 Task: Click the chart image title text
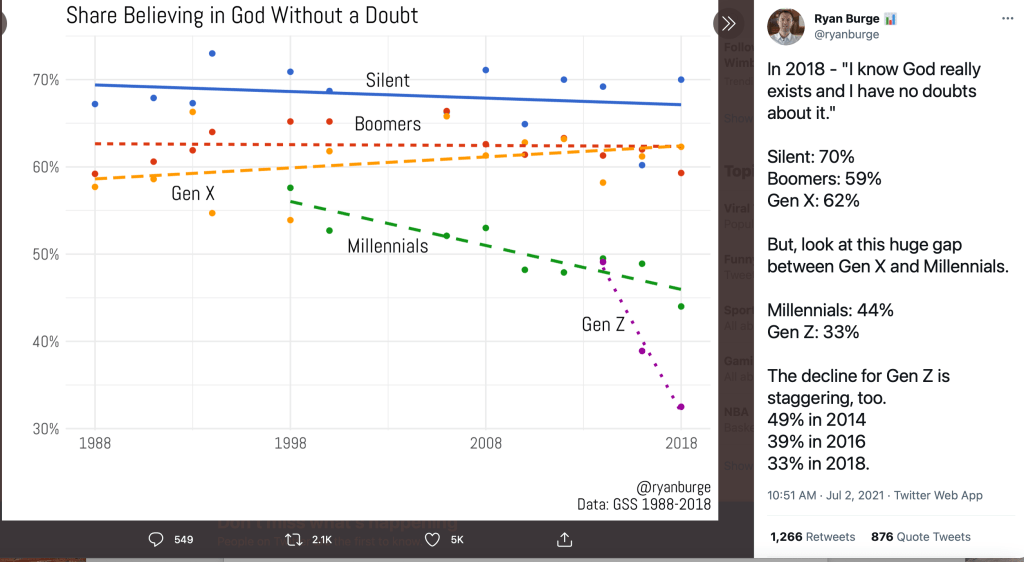point(242,15)
